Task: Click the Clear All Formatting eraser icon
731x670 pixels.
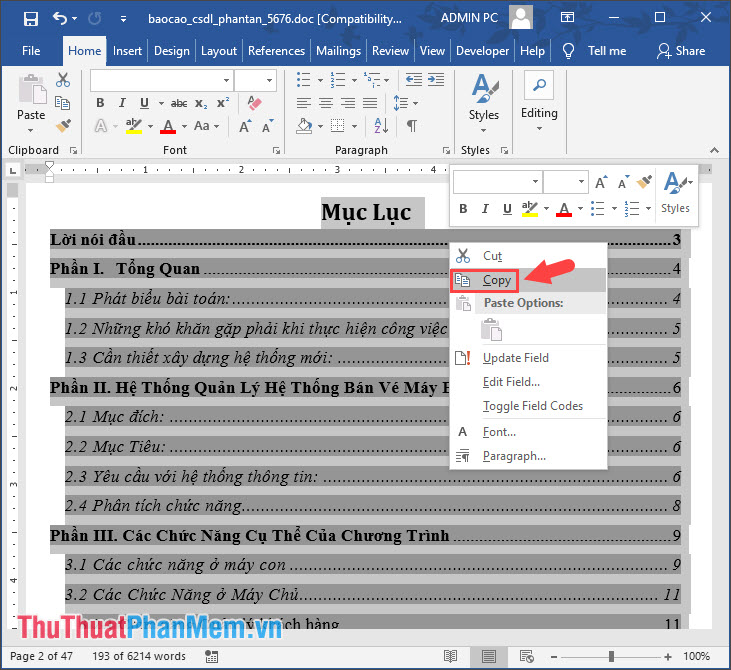Action: pyautogui.click(x=253, y=103)
